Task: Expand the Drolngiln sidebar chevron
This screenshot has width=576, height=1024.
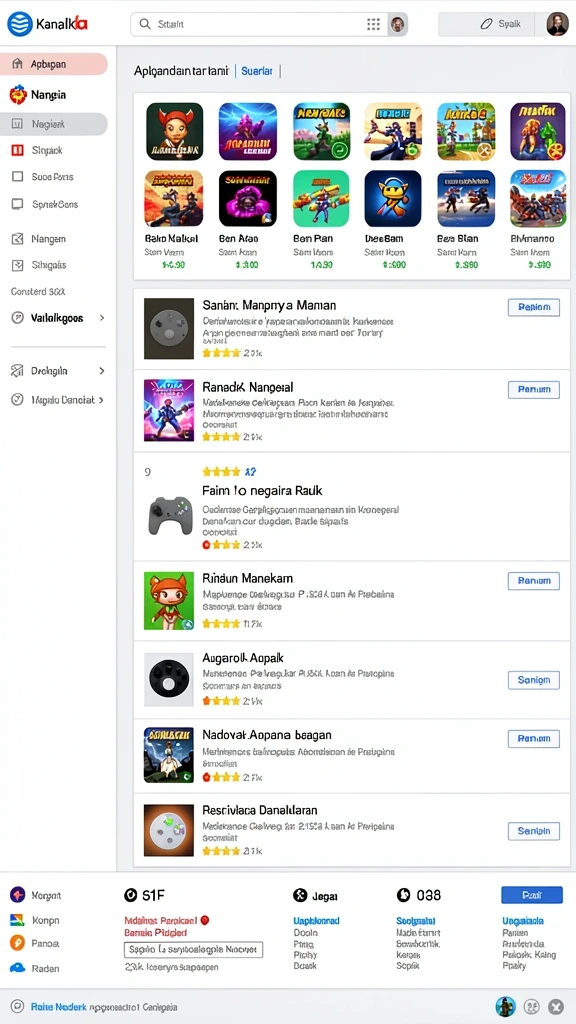Action: (101, 371)
